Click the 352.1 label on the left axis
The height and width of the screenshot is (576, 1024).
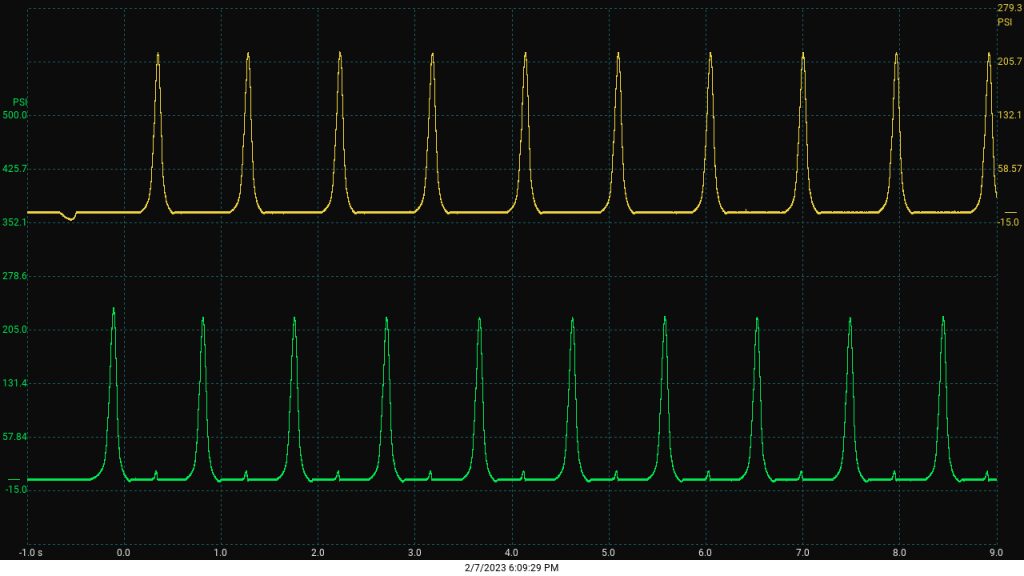click(x=15, y=222)
